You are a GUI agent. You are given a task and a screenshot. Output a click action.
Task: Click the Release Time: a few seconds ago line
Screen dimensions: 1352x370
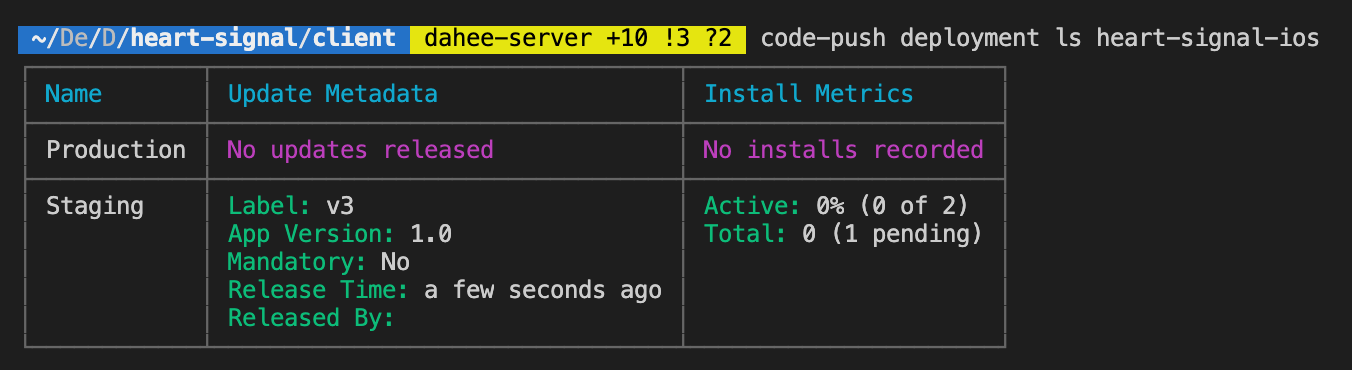point(445,290)
